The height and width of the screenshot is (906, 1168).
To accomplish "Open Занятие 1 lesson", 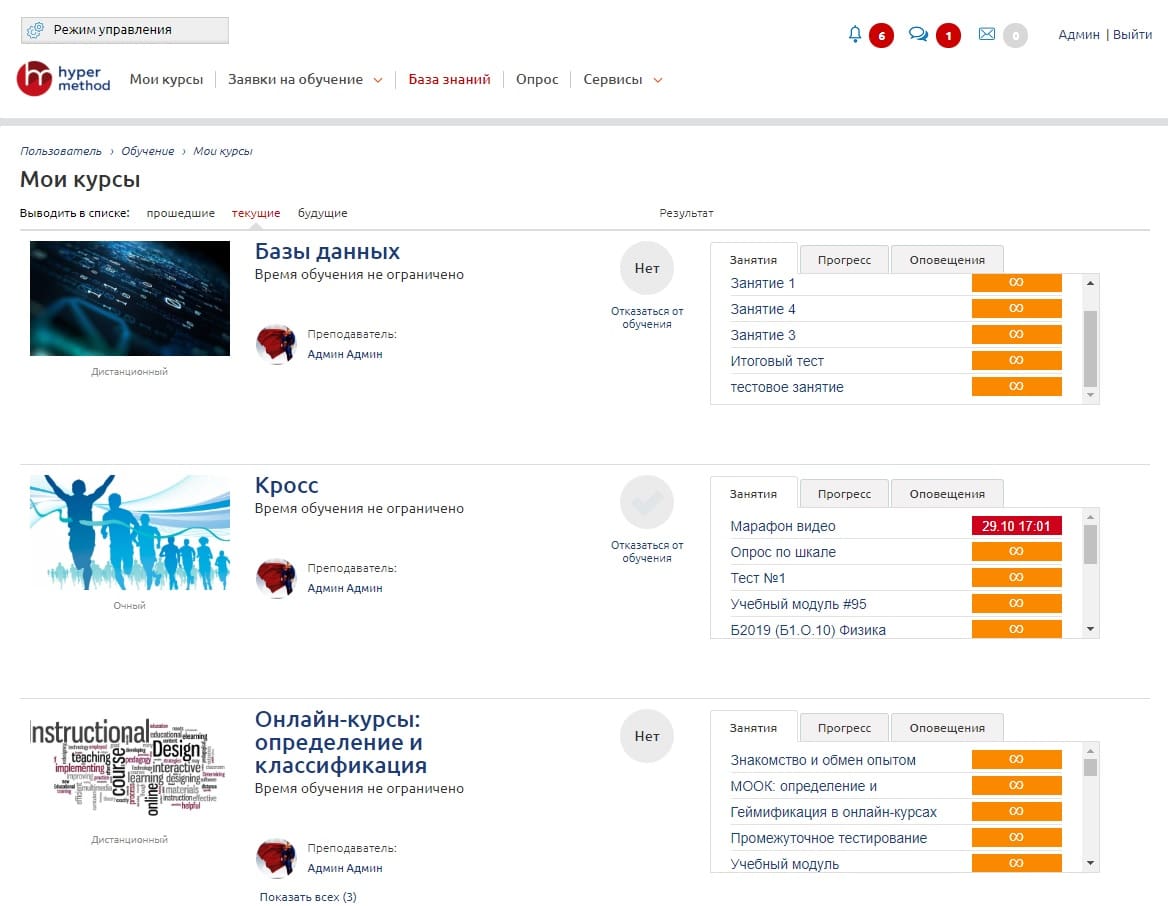I will [763, 283].
